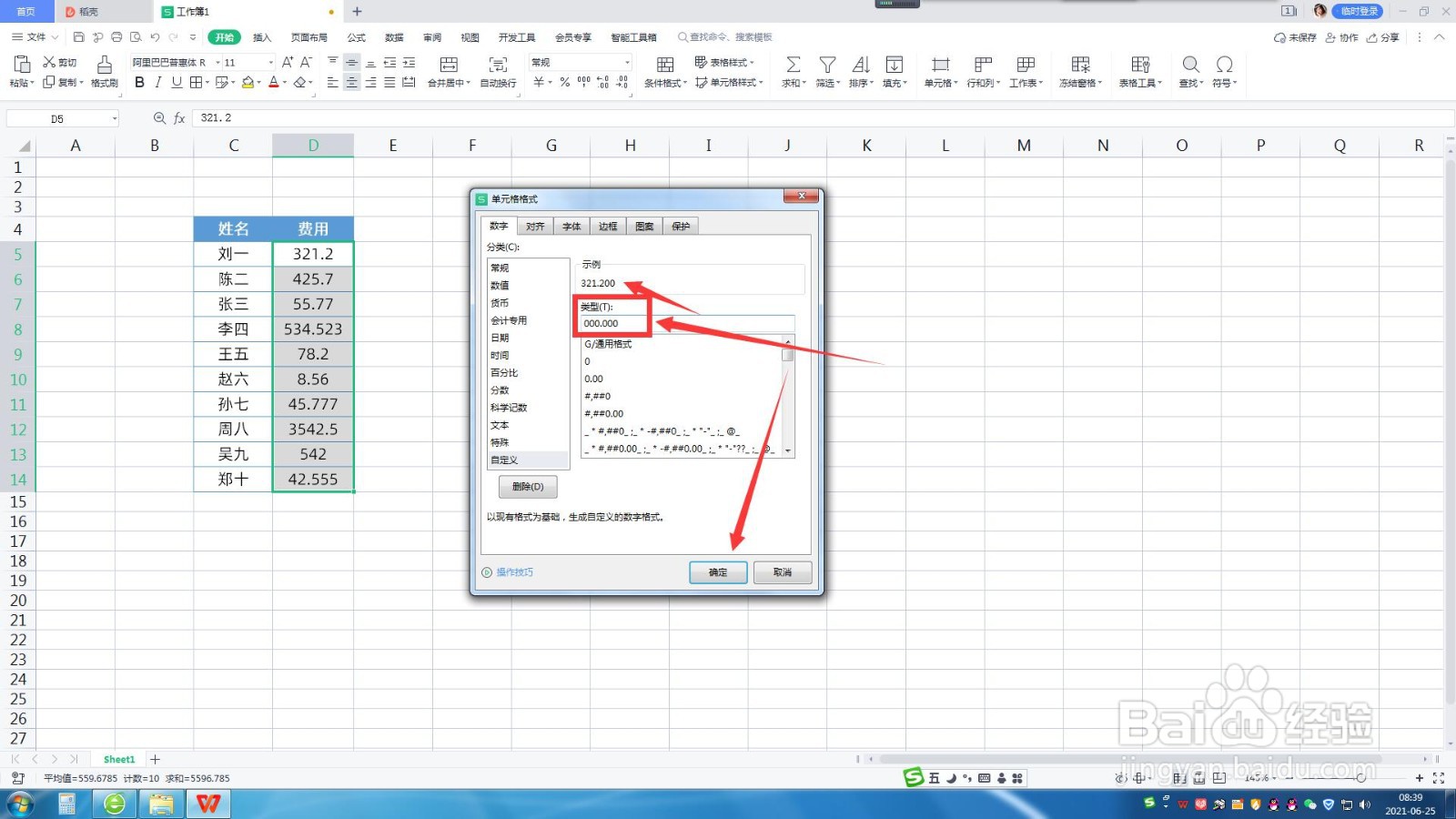Toggle middle vertical alignment
1456x819 pixels.
(x=351, y=62)
